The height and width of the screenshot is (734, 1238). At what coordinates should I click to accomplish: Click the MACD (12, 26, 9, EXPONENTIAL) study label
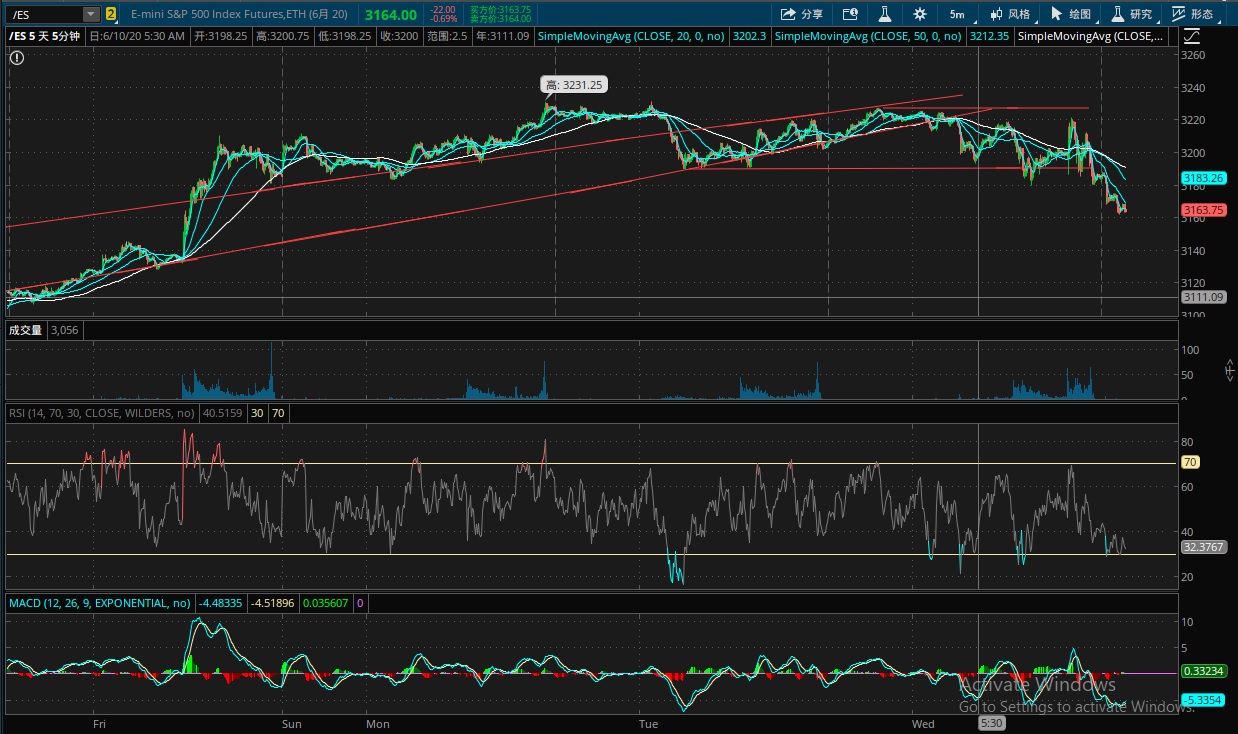100,603
